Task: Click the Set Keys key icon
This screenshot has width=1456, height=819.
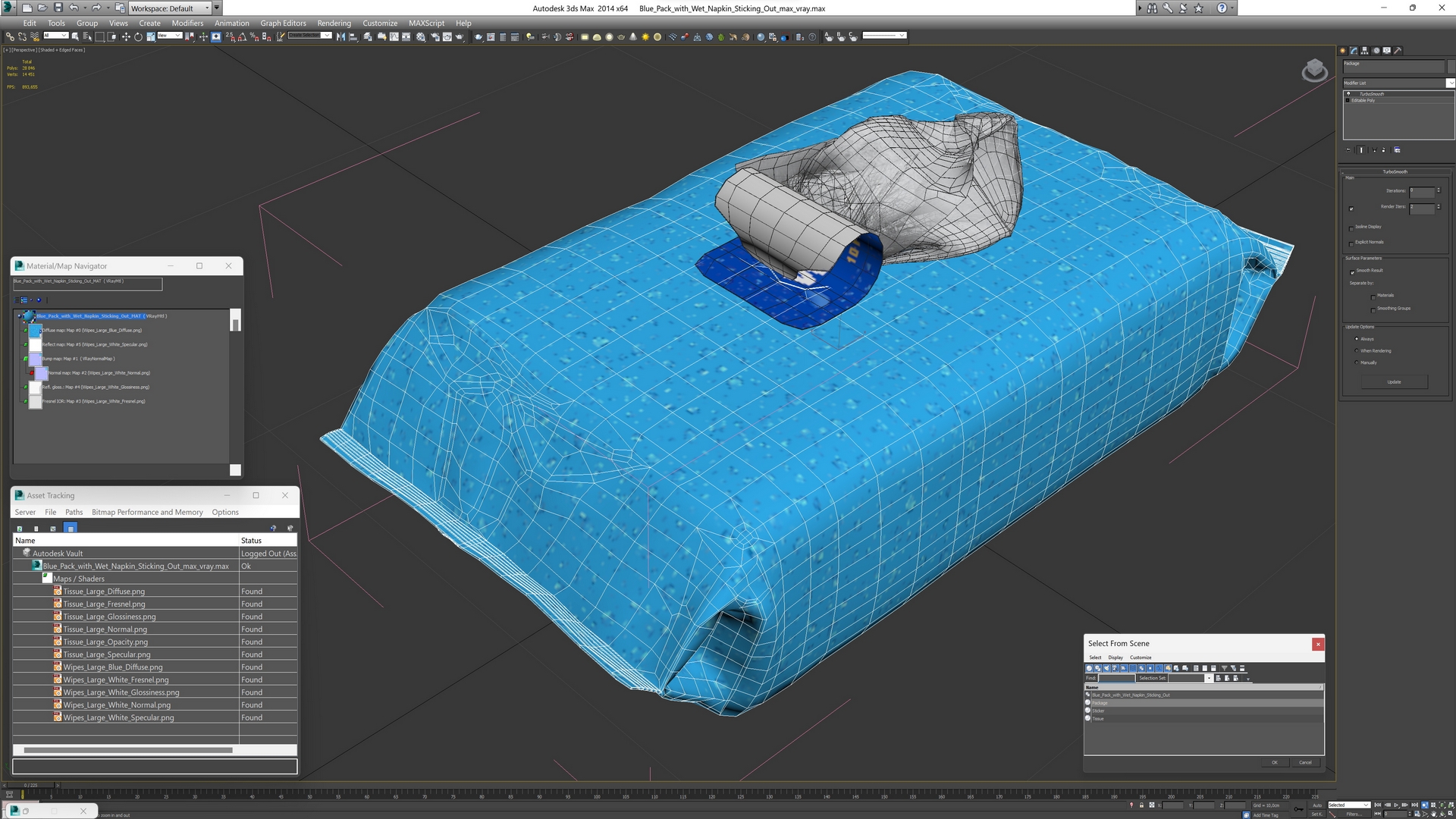Action: pos(1298,809)
